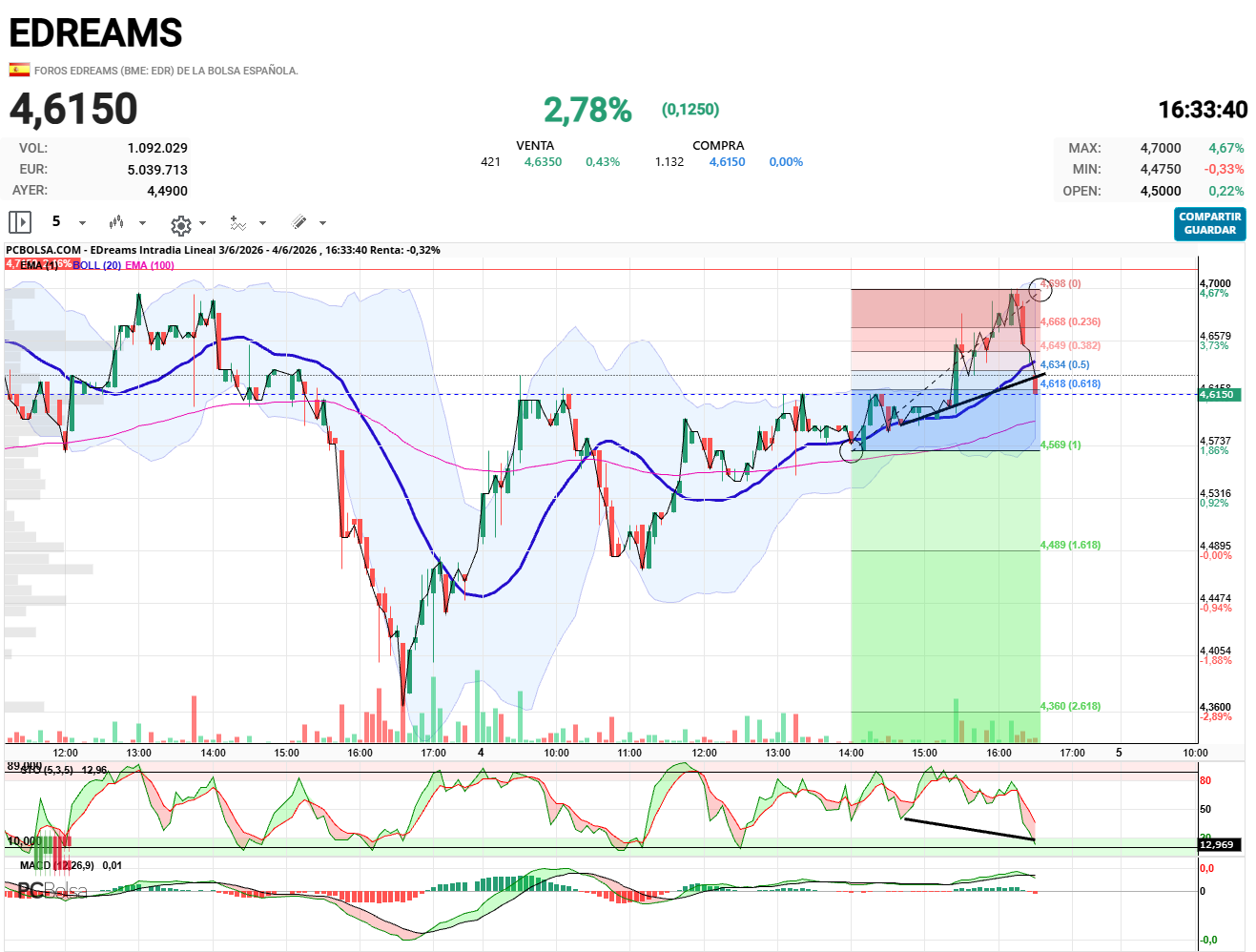Screen dimensions: 1256x952
Task: Click the MIN percentage -0,33%
Action: [x=1224, y=169]
